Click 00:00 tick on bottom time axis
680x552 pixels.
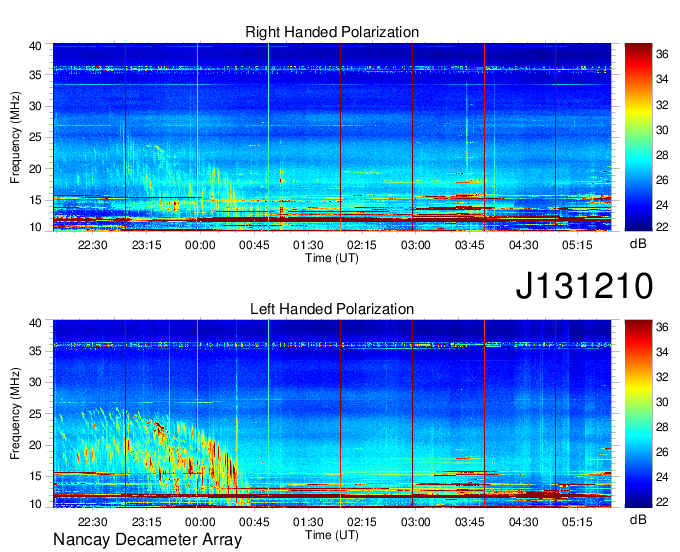point(200,522)
